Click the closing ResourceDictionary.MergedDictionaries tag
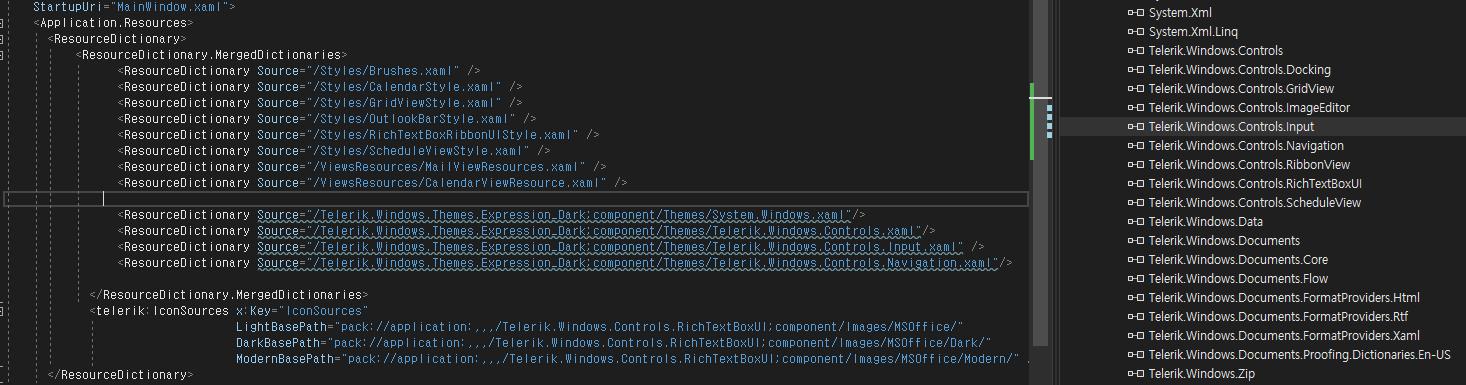This screenshot has height=385, width=1466. click(228, 295)
